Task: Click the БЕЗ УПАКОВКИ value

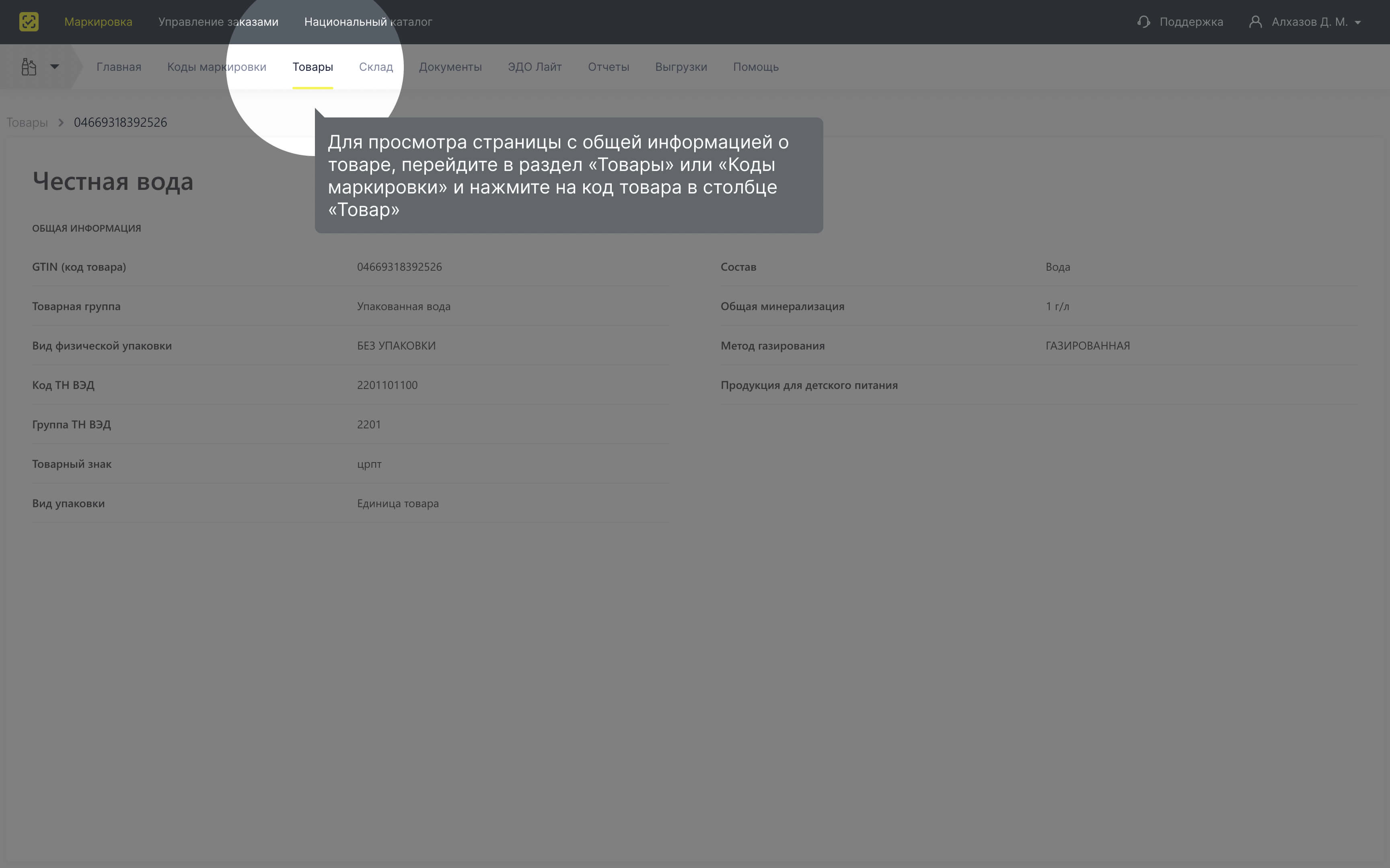Action: pyautogui.click(x=396, y=346)
